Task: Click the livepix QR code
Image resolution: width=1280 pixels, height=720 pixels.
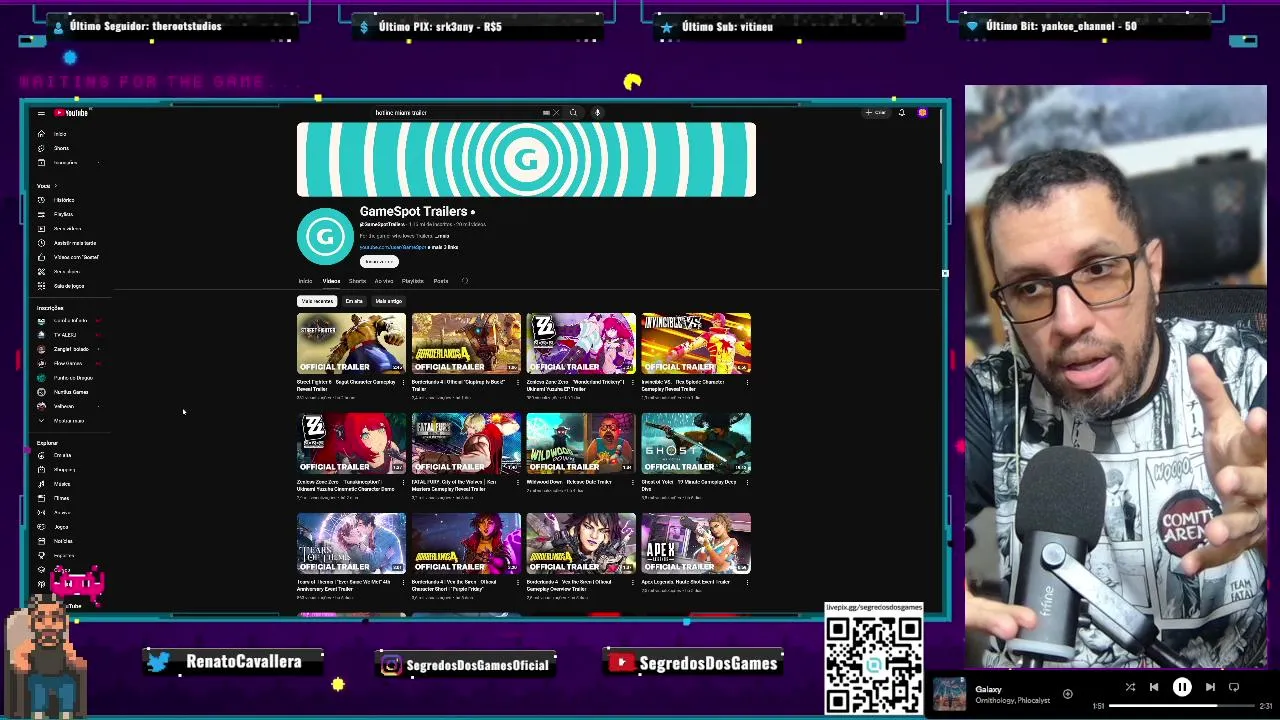Action: [x=874, y=663]
